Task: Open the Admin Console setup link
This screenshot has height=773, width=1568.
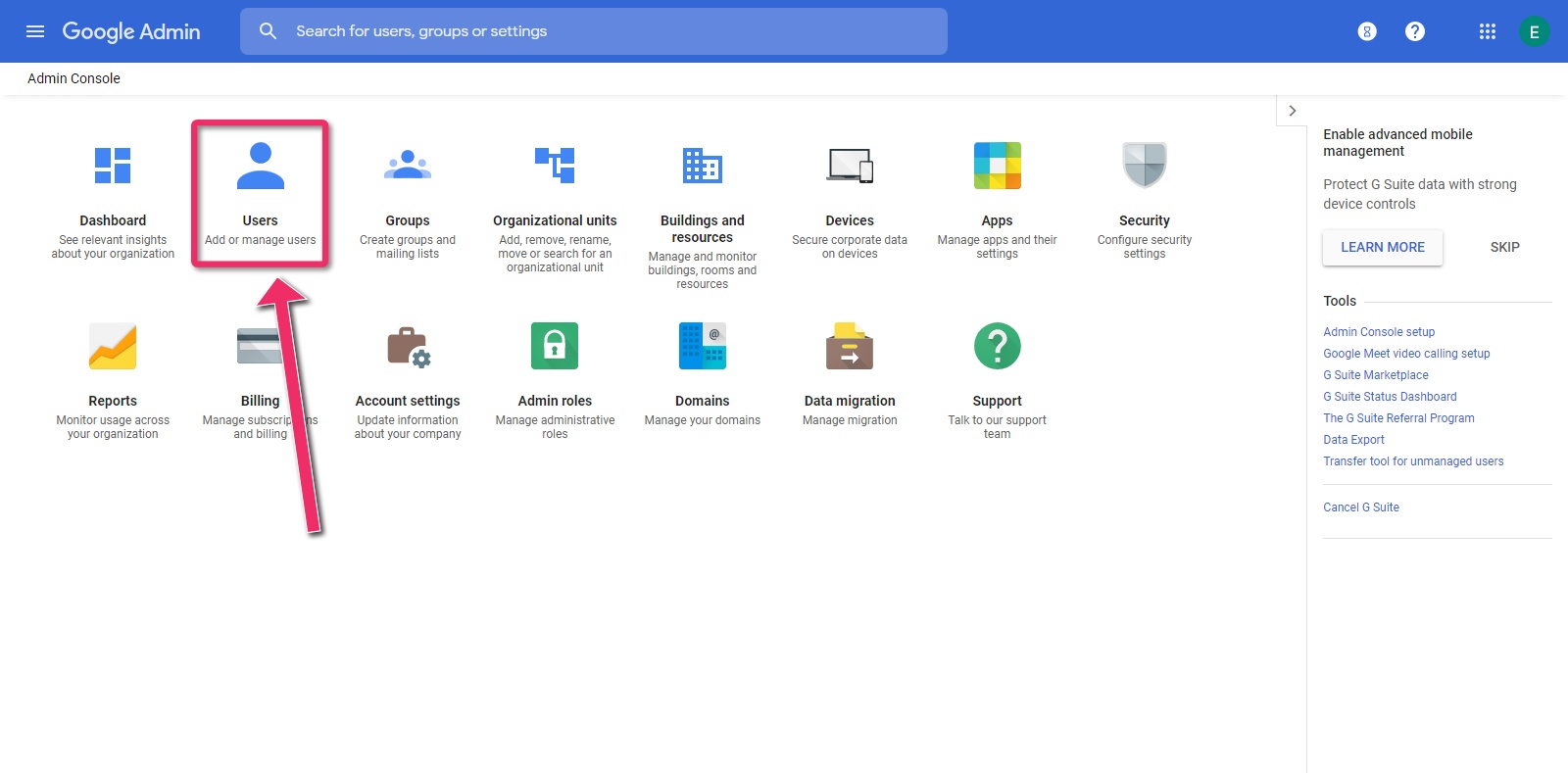Action: [1379, 332]
